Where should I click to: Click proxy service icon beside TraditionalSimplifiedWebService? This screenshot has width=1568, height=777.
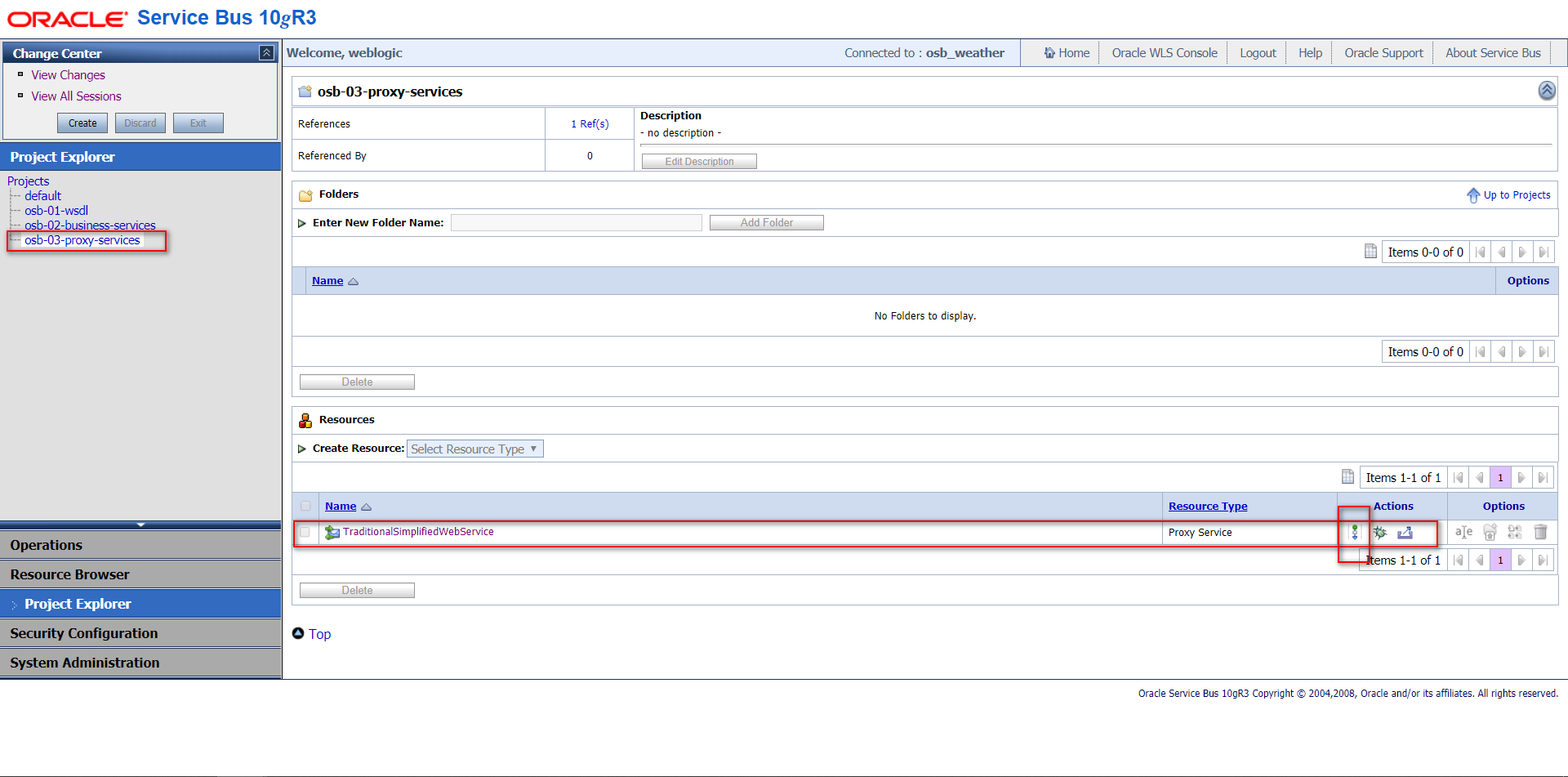(332, 533)
